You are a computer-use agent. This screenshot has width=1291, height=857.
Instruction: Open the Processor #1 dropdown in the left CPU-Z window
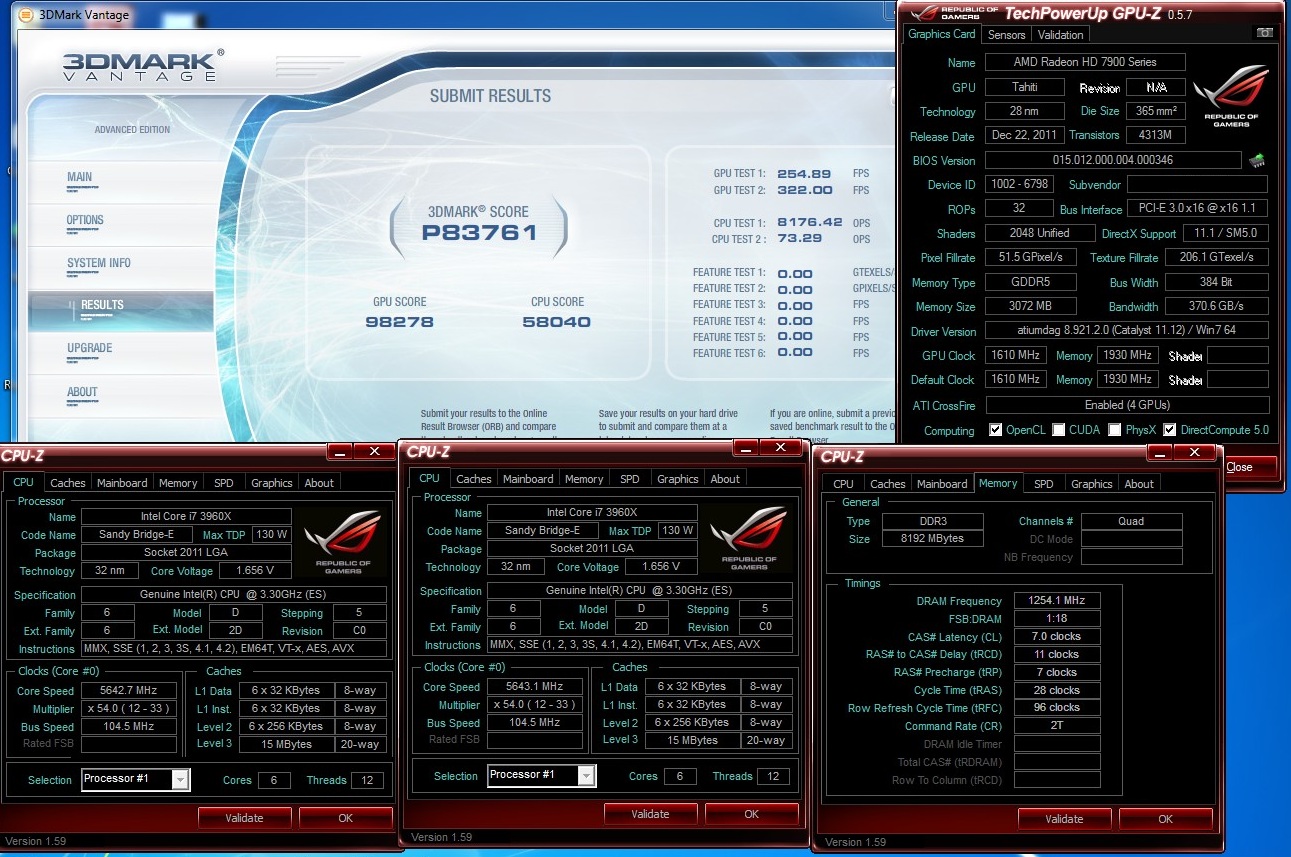click(x=180, y=779)
